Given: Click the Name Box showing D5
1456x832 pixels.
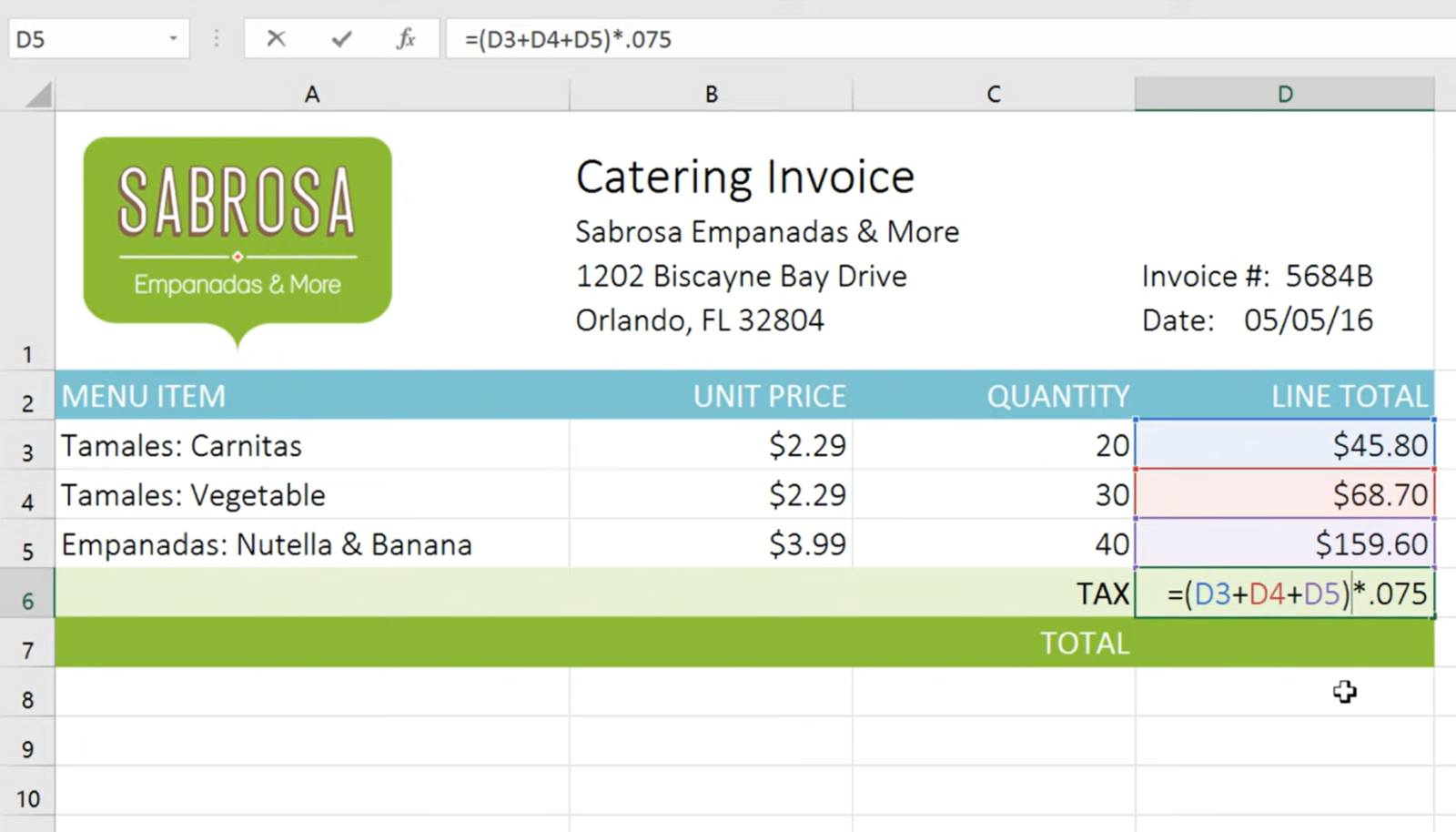Looking at the screenshot, I should [86, 39].
